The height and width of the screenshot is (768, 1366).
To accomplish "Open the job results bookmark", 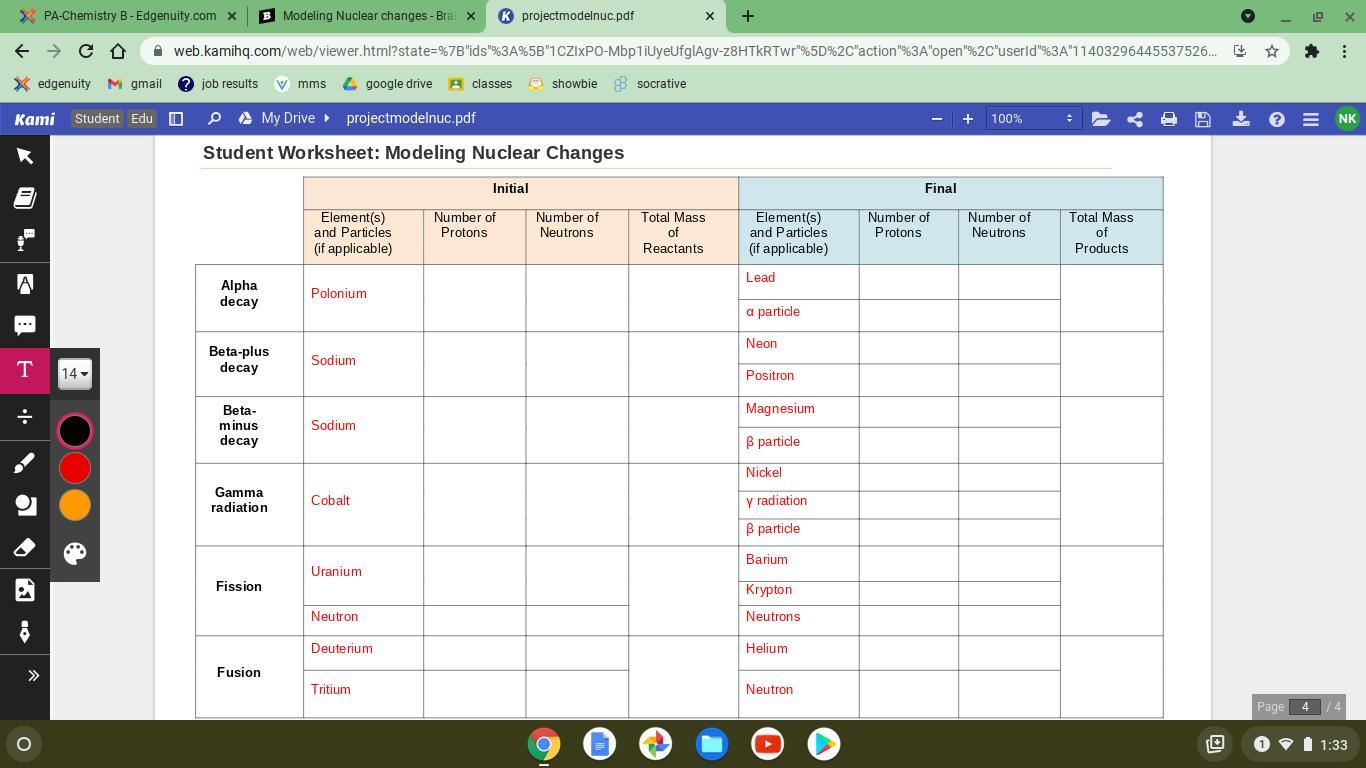I will tap(217, 84).
